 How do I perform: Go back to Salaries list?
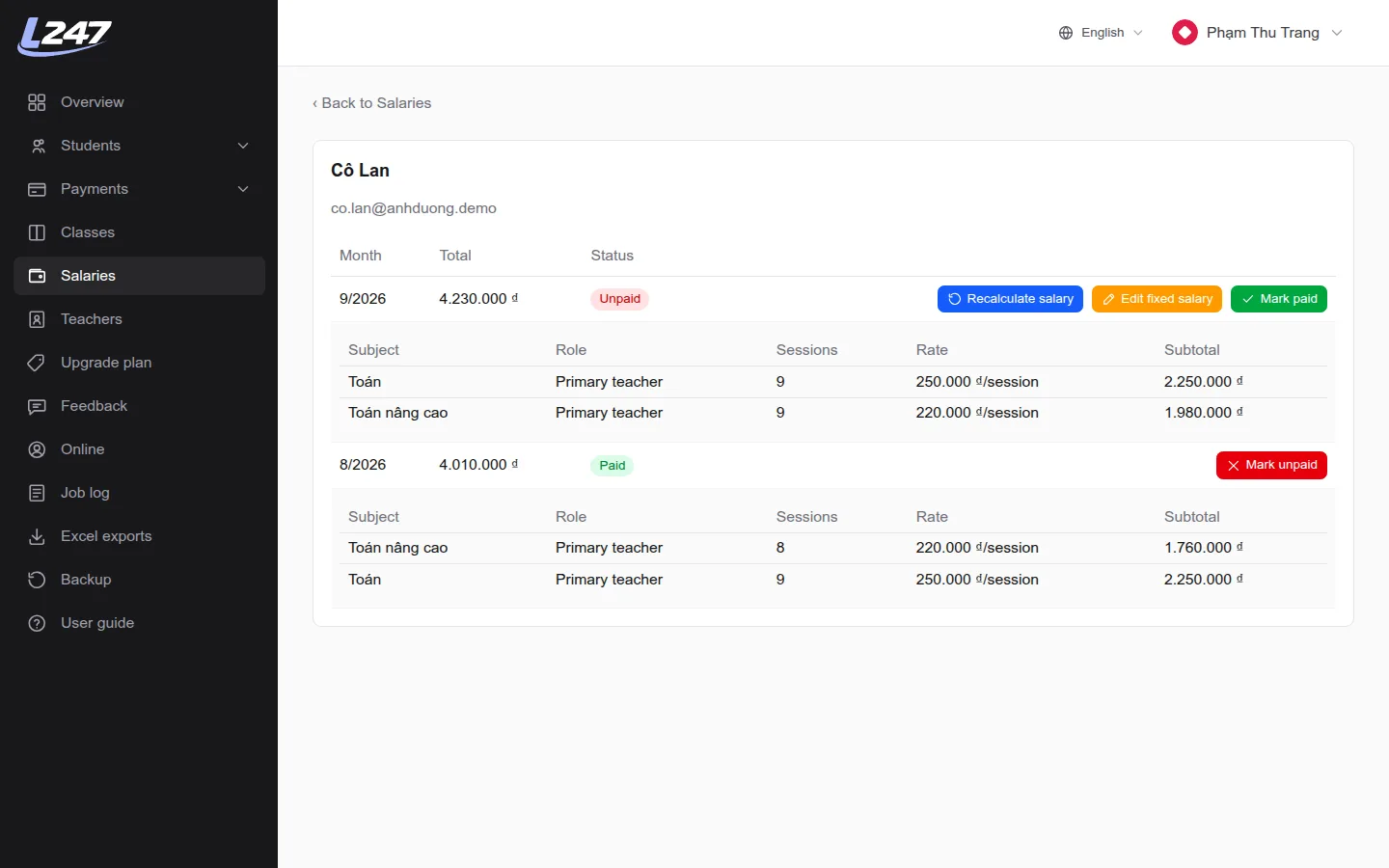pos(371,103)
